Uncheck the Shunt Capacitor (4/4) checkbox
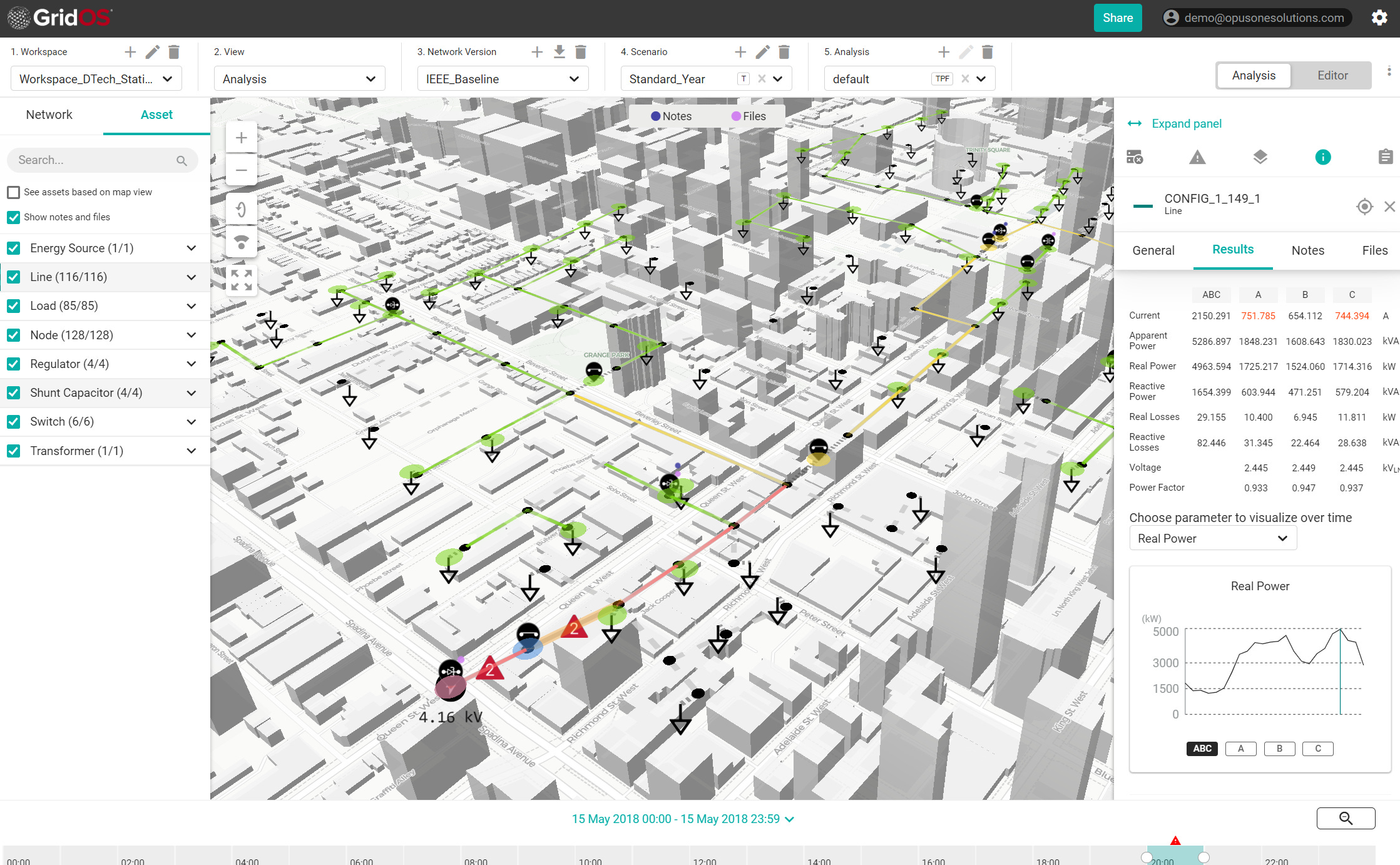 14,393
